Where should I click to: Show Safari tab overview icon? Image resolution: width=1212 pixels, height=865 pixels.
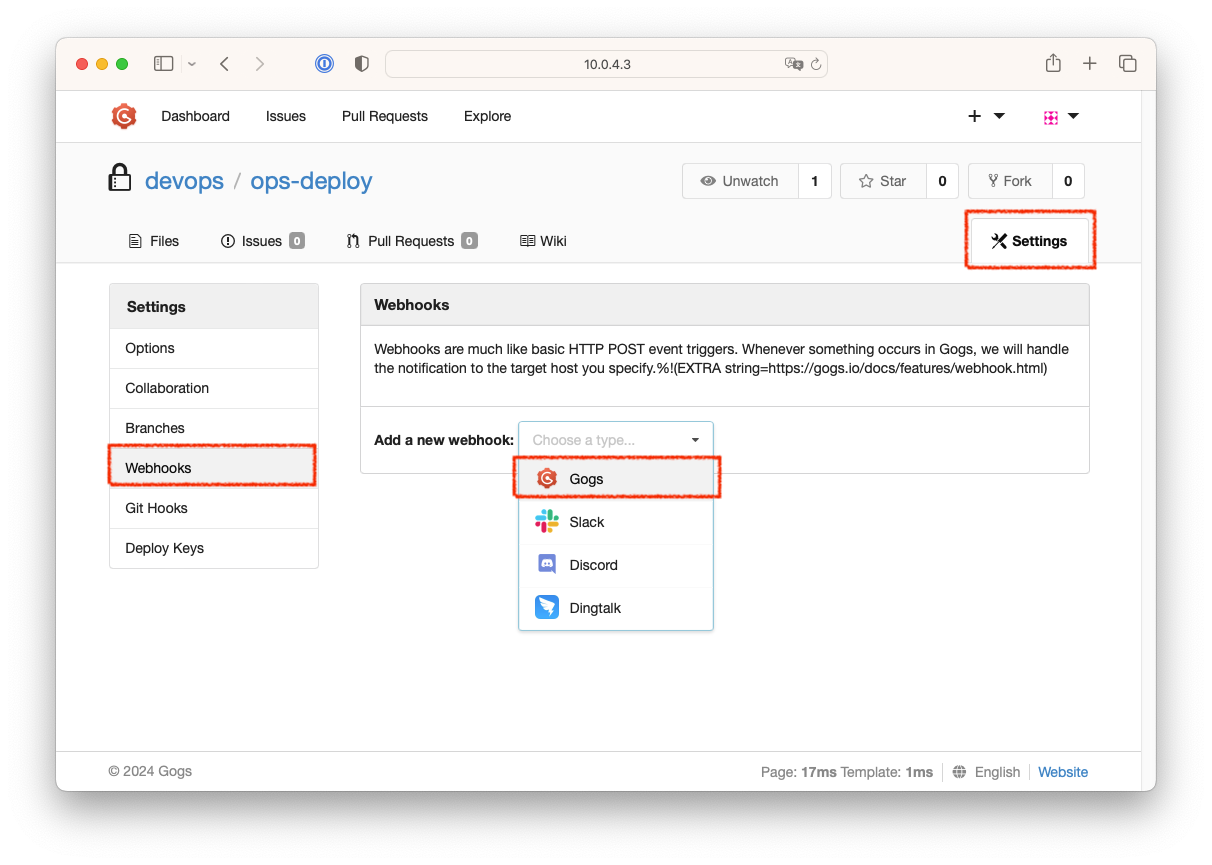click(x=1128, y=64)
